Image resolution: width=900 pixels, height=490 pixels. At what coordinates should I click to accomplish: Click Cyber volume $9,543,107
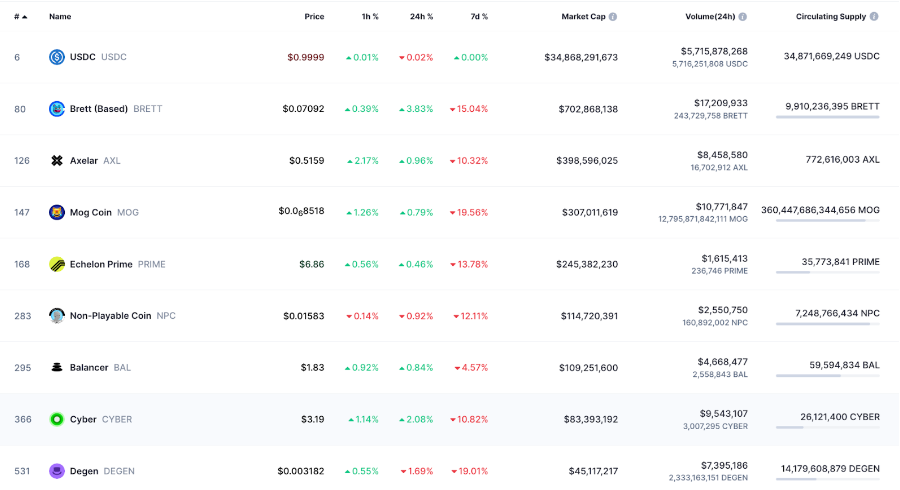724,413
